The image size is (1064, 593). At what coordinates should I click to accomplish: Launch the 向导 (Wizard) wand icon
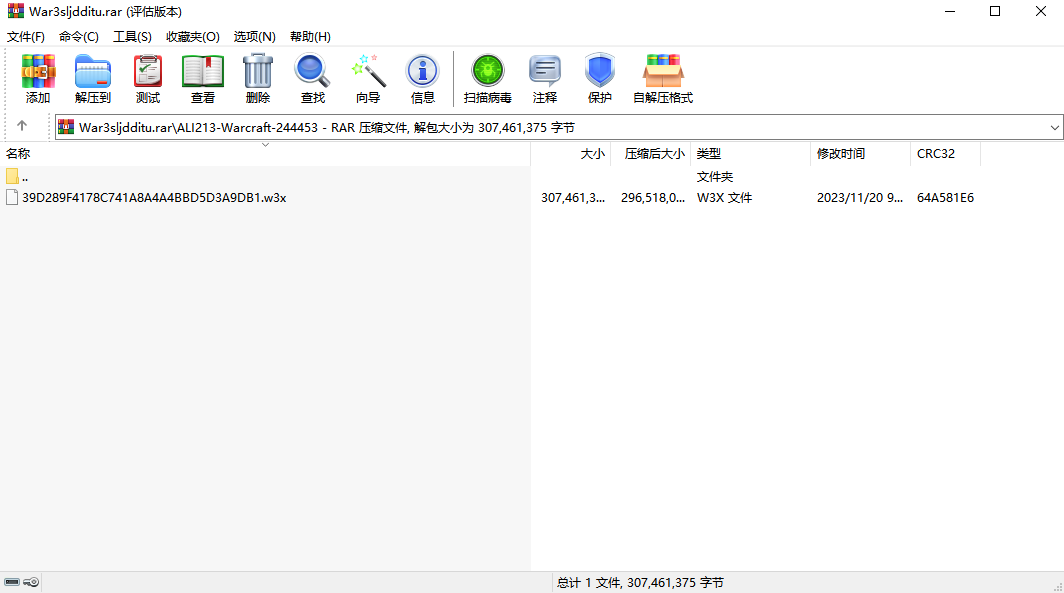[368, 78]
